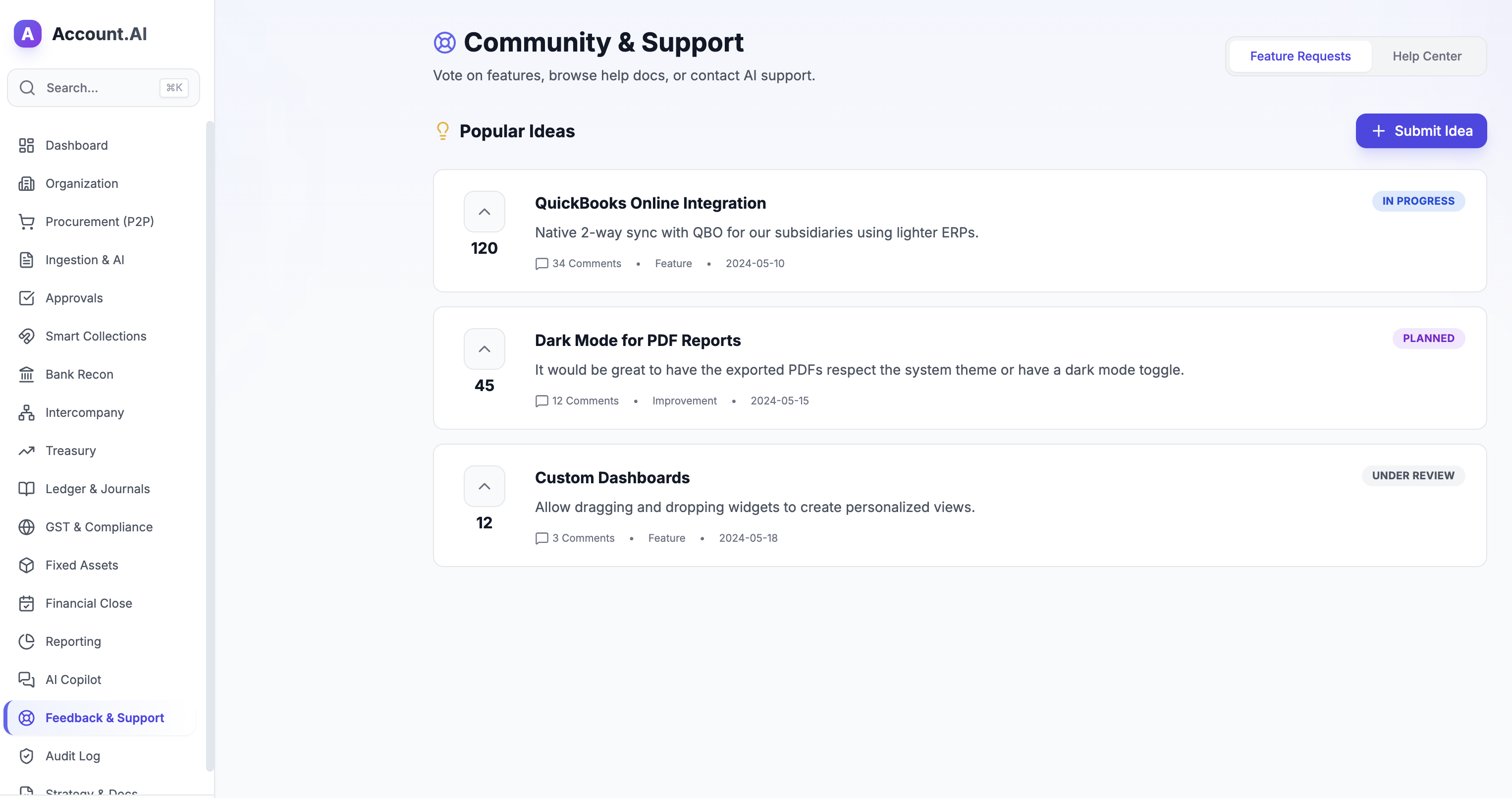The width and height of the screenshot is (1512, 798).
Task: Click the Procurement shopping cart icon
Action: [26, 222]
